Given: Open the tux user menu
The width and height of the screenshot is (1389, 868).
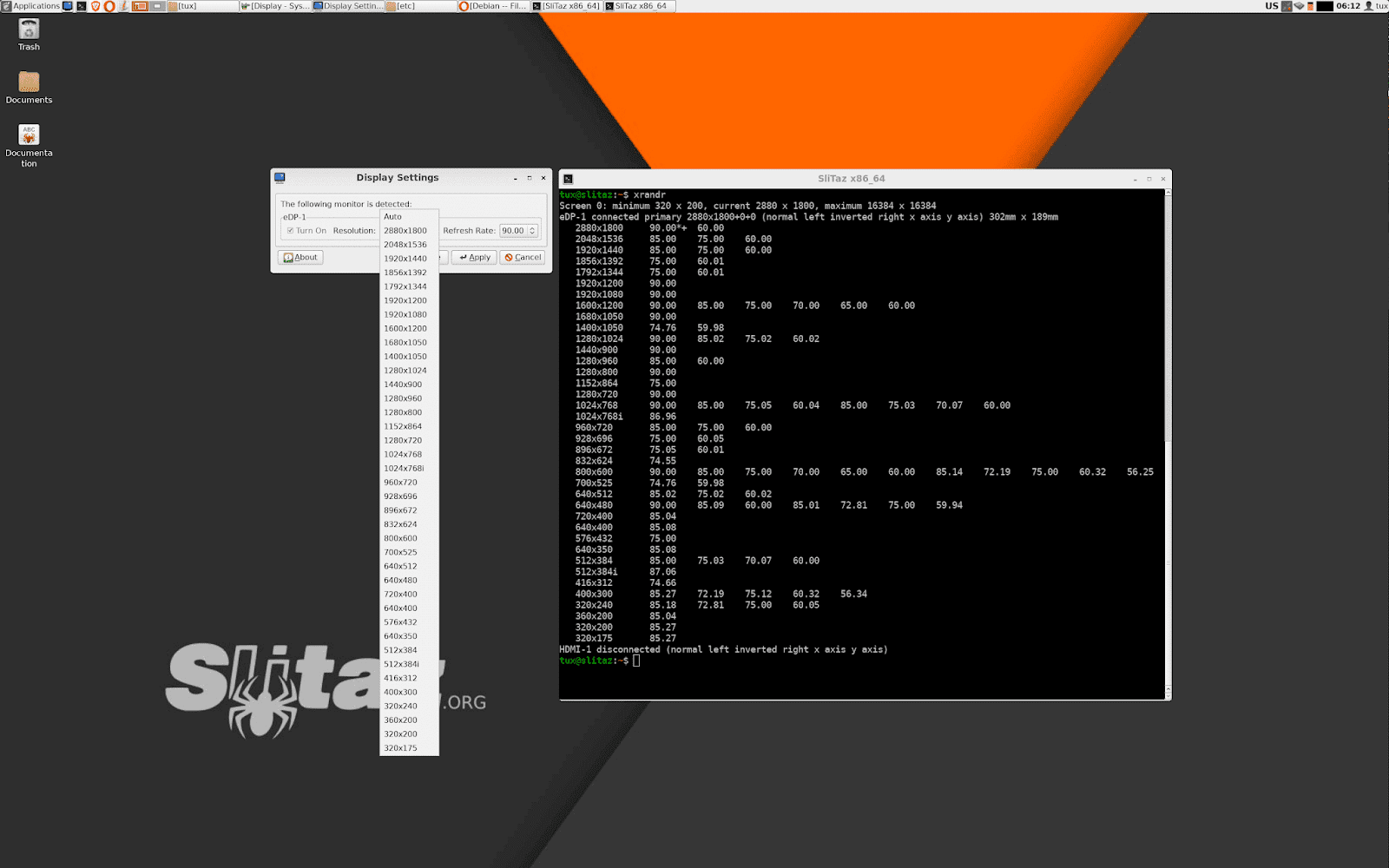Looking at the screenshot, I should click(1376, 6).
